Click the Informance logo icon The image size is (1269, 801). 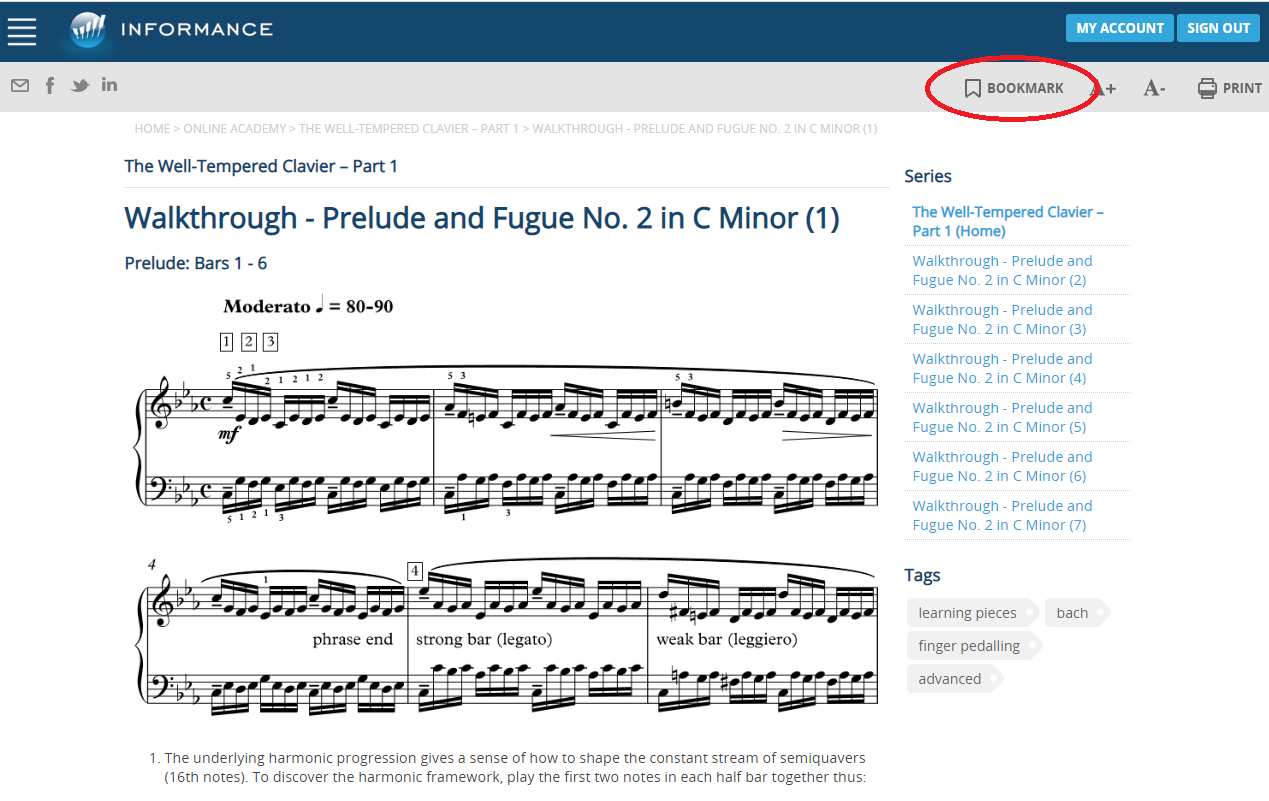[x=88, y=30]
